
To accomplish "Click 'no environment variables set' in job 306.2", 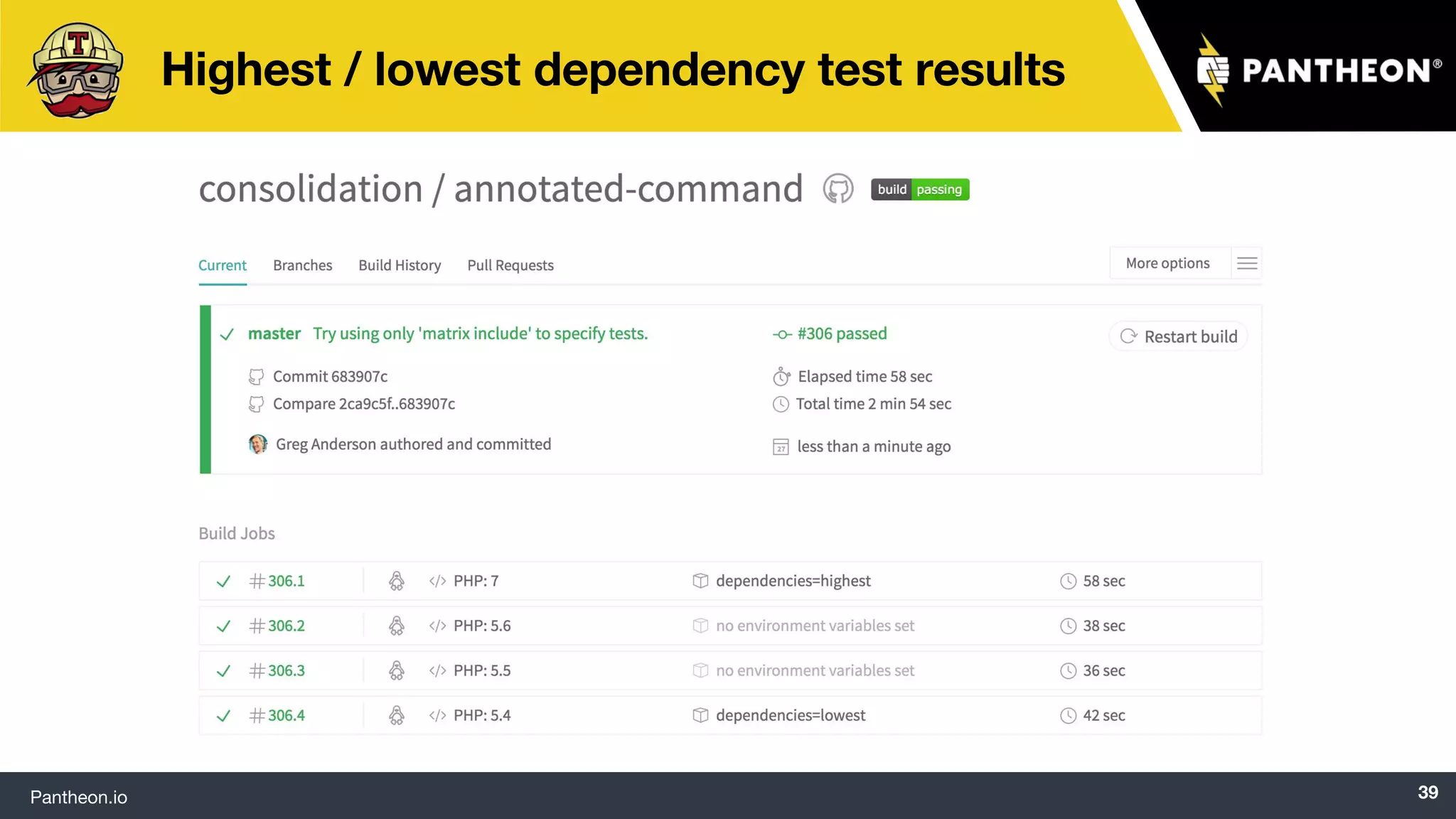I will pos(815,626).
